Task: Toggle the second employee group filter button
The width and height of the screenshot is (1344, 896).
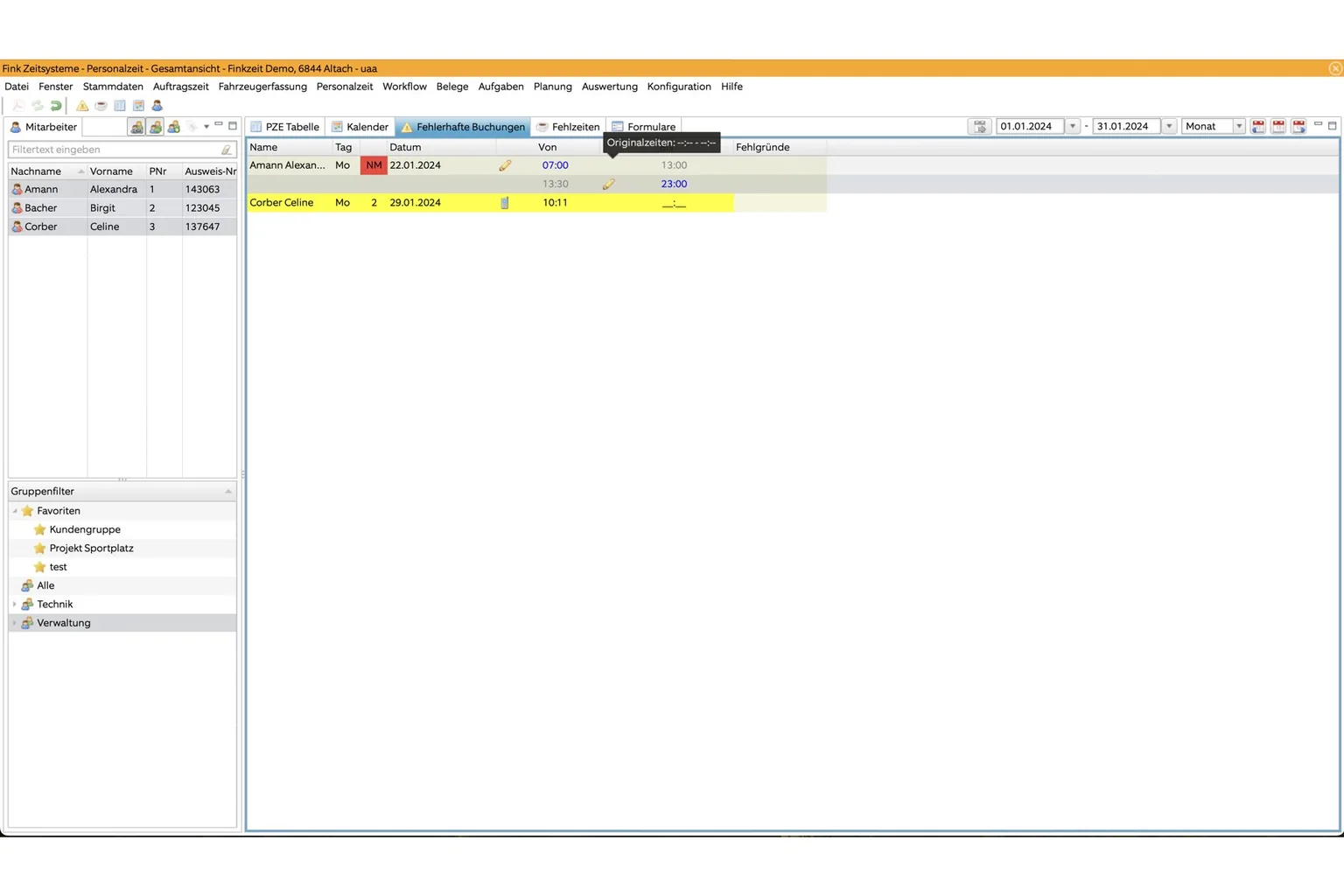Action: (x=156, y=127)
